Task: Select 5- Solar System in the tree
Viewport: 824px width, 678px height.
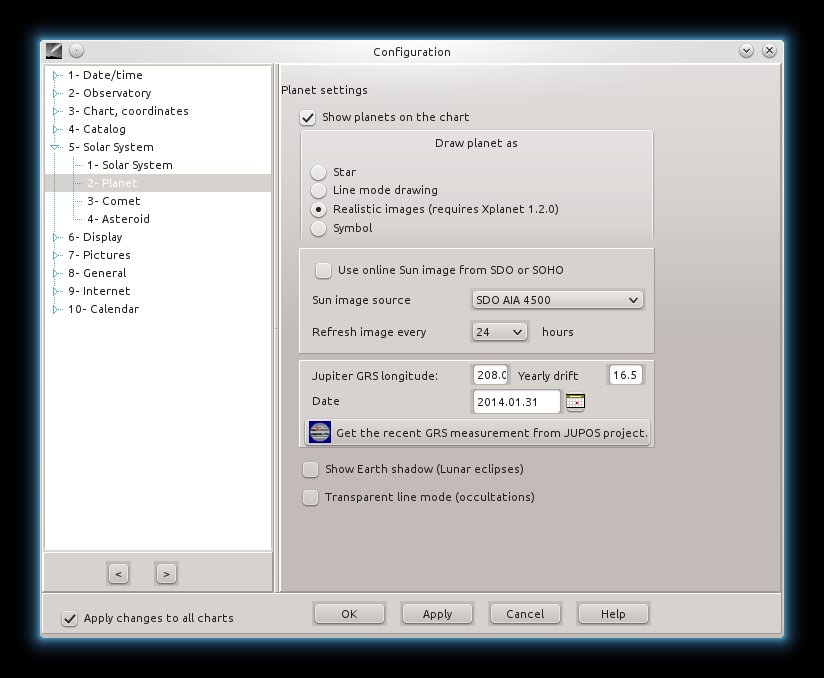Action: point(111,147)
